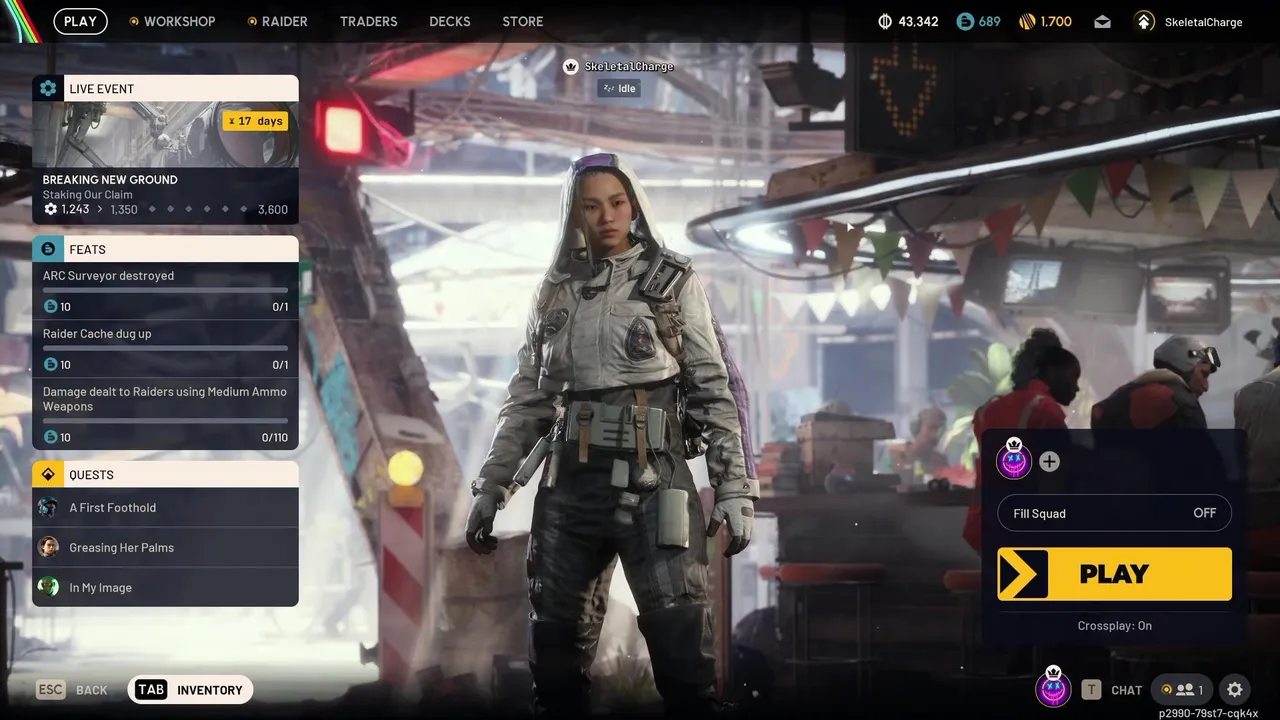Select the Play tab in top bar
This screenshot has width=1280, height=720.
(x=81, y=21)
